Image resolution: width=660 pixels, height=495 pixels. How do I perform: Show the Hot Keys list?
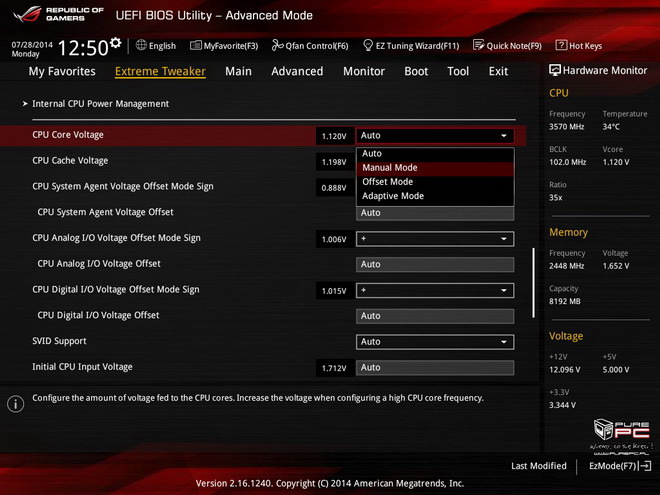pyautogui.click(x=585, y=45)
